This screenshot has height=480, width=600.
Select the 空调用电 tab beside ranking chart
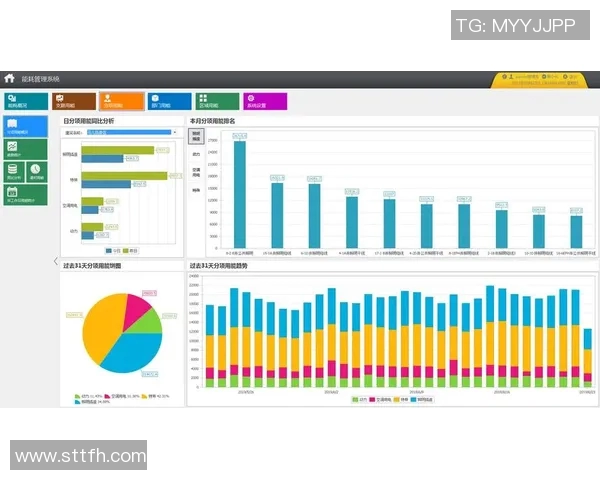(x=196, y=172)
